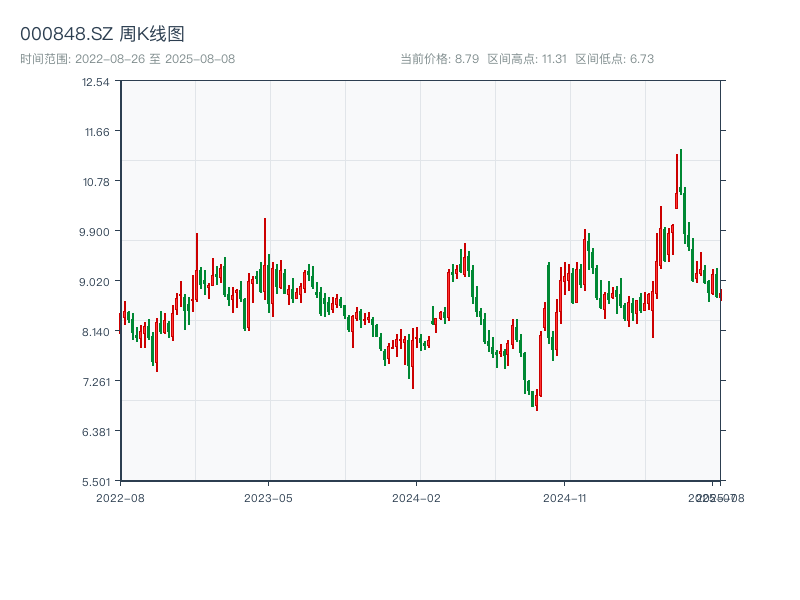Click the 9.900 y-axis label
This screenshot has width=800, height=600.
tap(97, 232)
